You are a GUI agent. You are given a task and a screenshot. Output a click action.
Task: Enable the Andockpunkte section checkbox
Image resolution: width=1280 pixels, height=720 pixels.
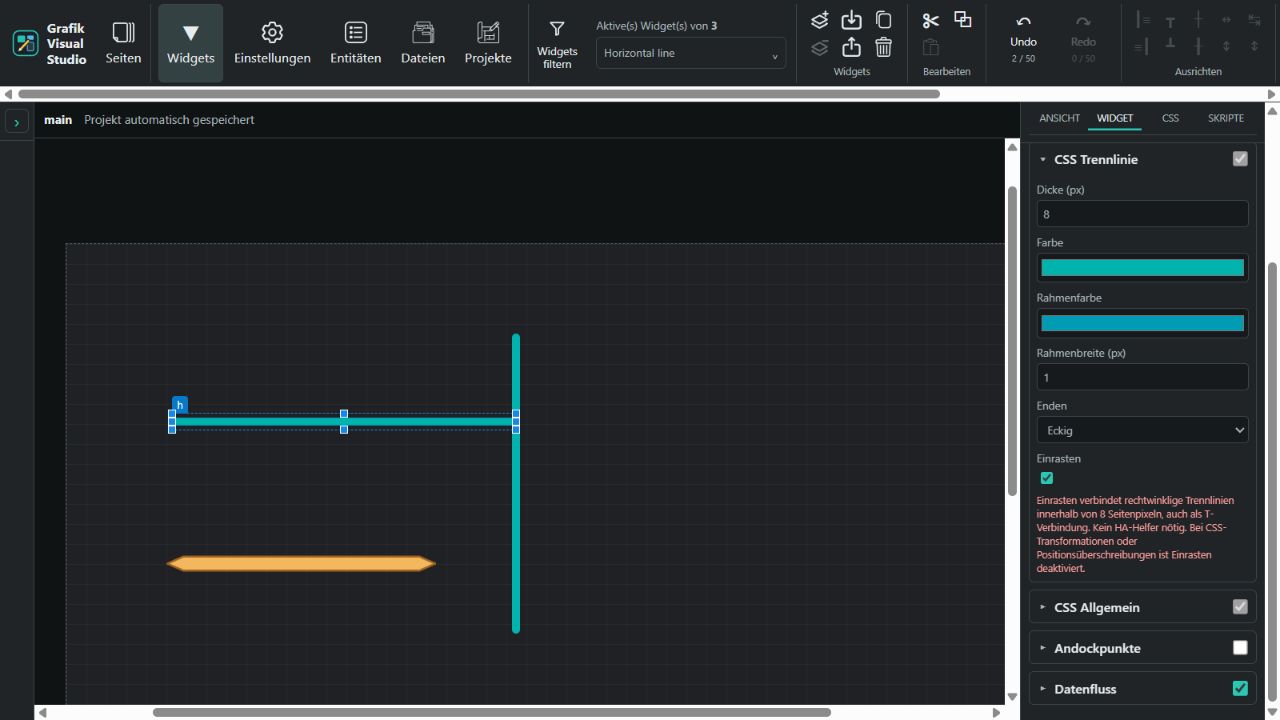(1240, 648)
